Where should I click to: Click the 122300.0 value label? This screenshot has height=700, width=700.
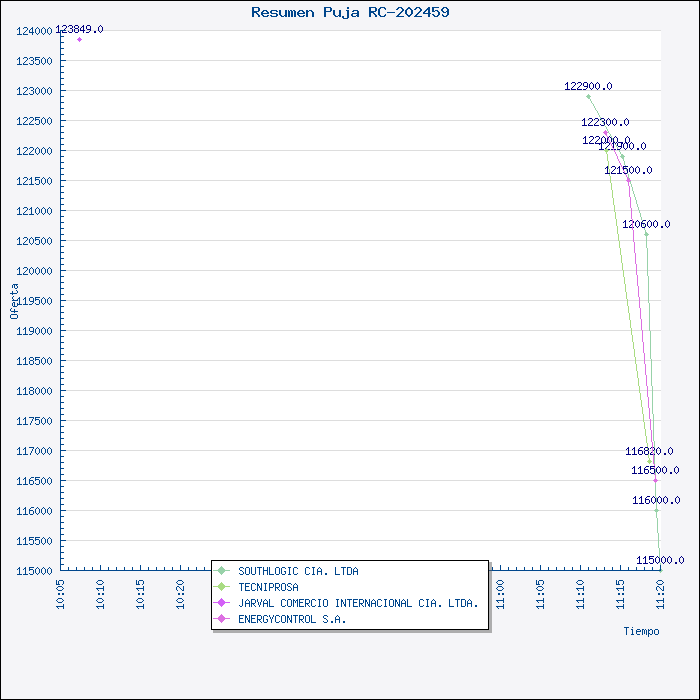click(x=605, y=122)
